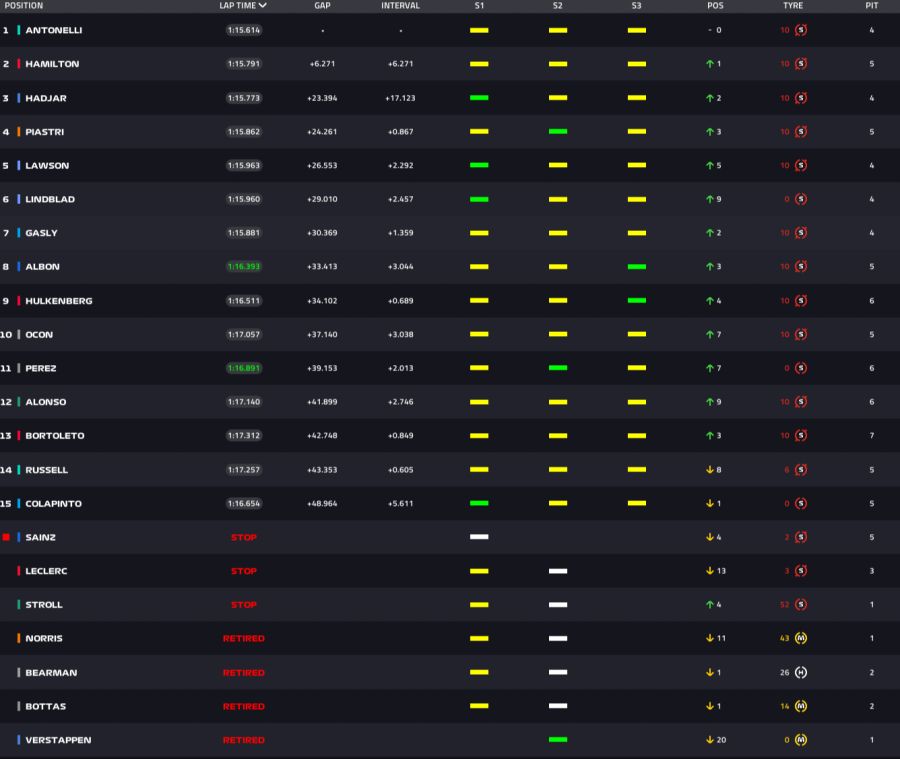This screenshot has width=900, height=759.
Task: Click Stroll's soft tyre icon
Action: pos(801,605)
